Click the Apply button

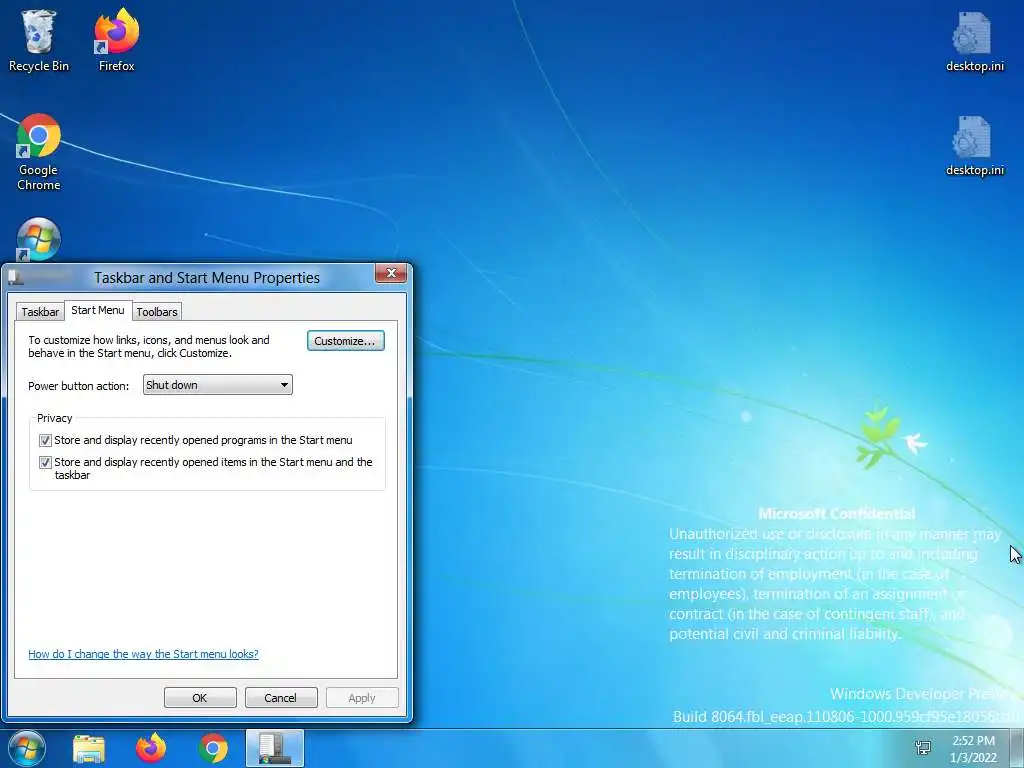pyautogui.click(x=362, y=697)
